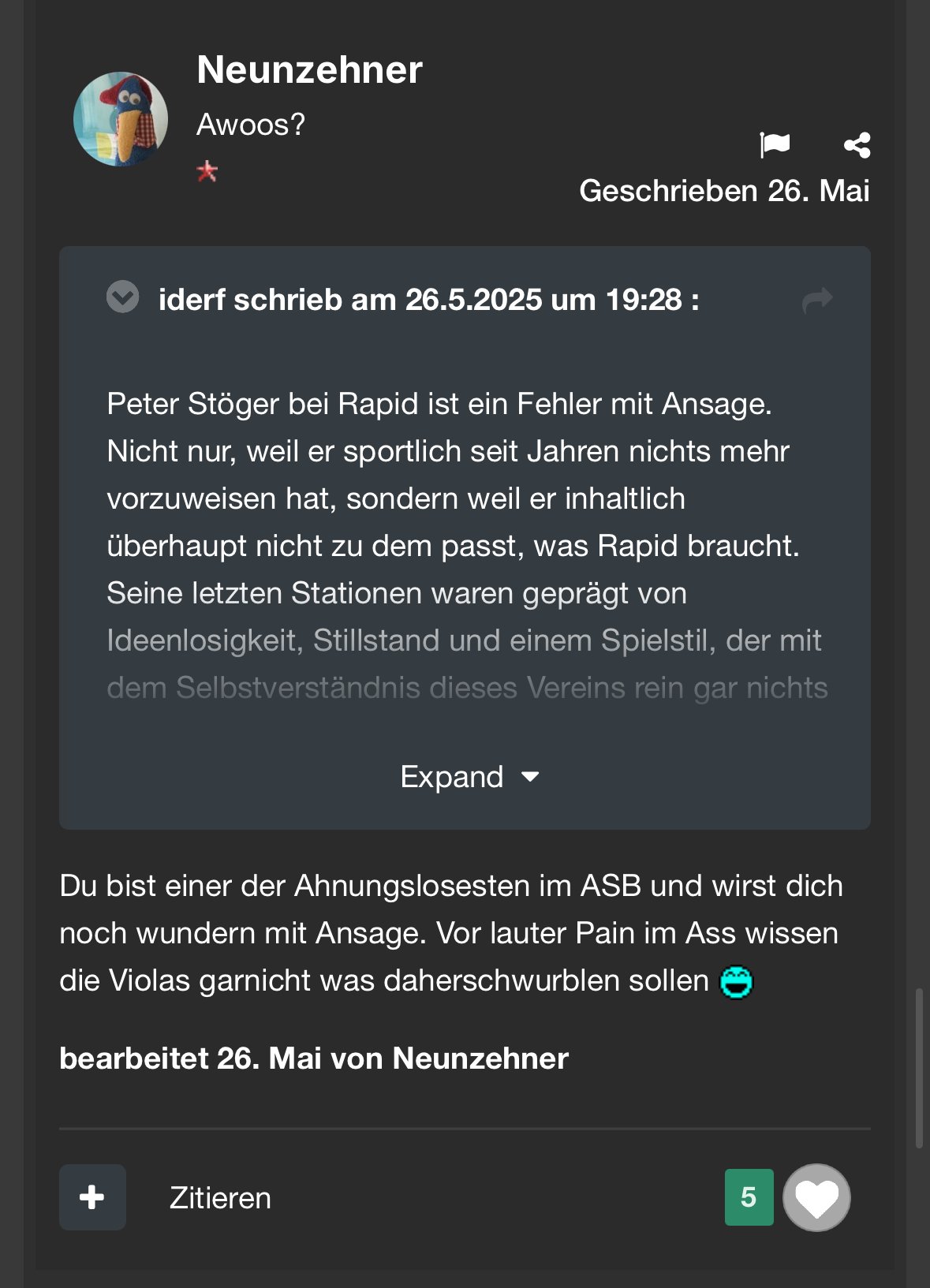Show reactions via the green 5 badge
Viewport: 930px width, 1288px height.
coord(749,1197)
